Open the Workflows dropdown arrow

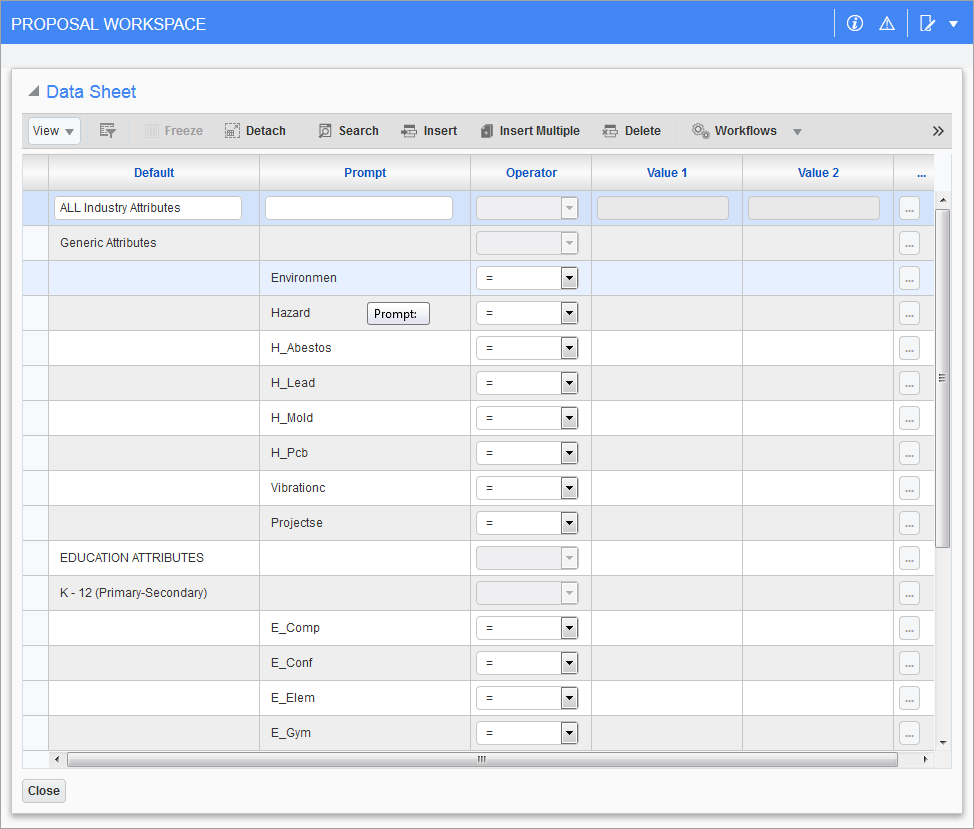(797, 131)
